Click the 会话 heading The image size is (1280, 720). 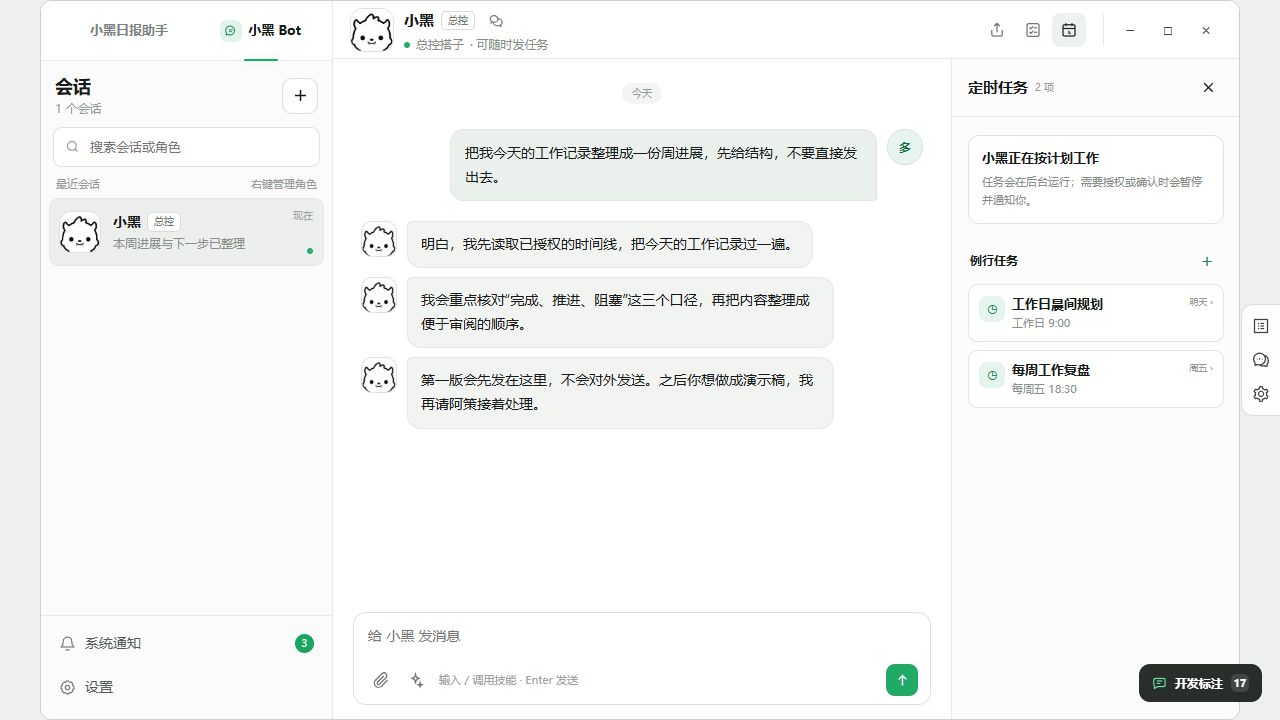pyautogui.click(x=73, y=87)
